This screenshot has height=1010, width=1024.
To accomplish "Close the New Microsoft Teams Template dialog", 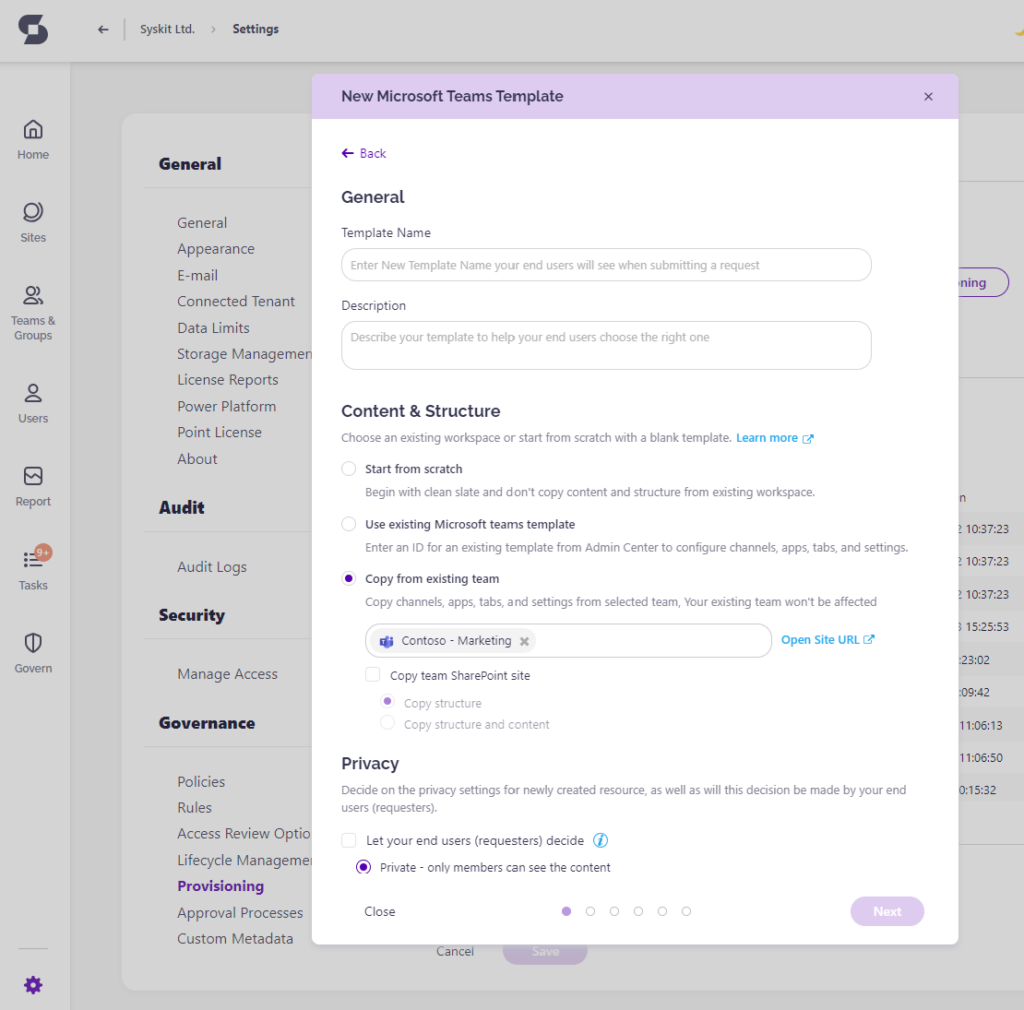I will tap(928, 97).
